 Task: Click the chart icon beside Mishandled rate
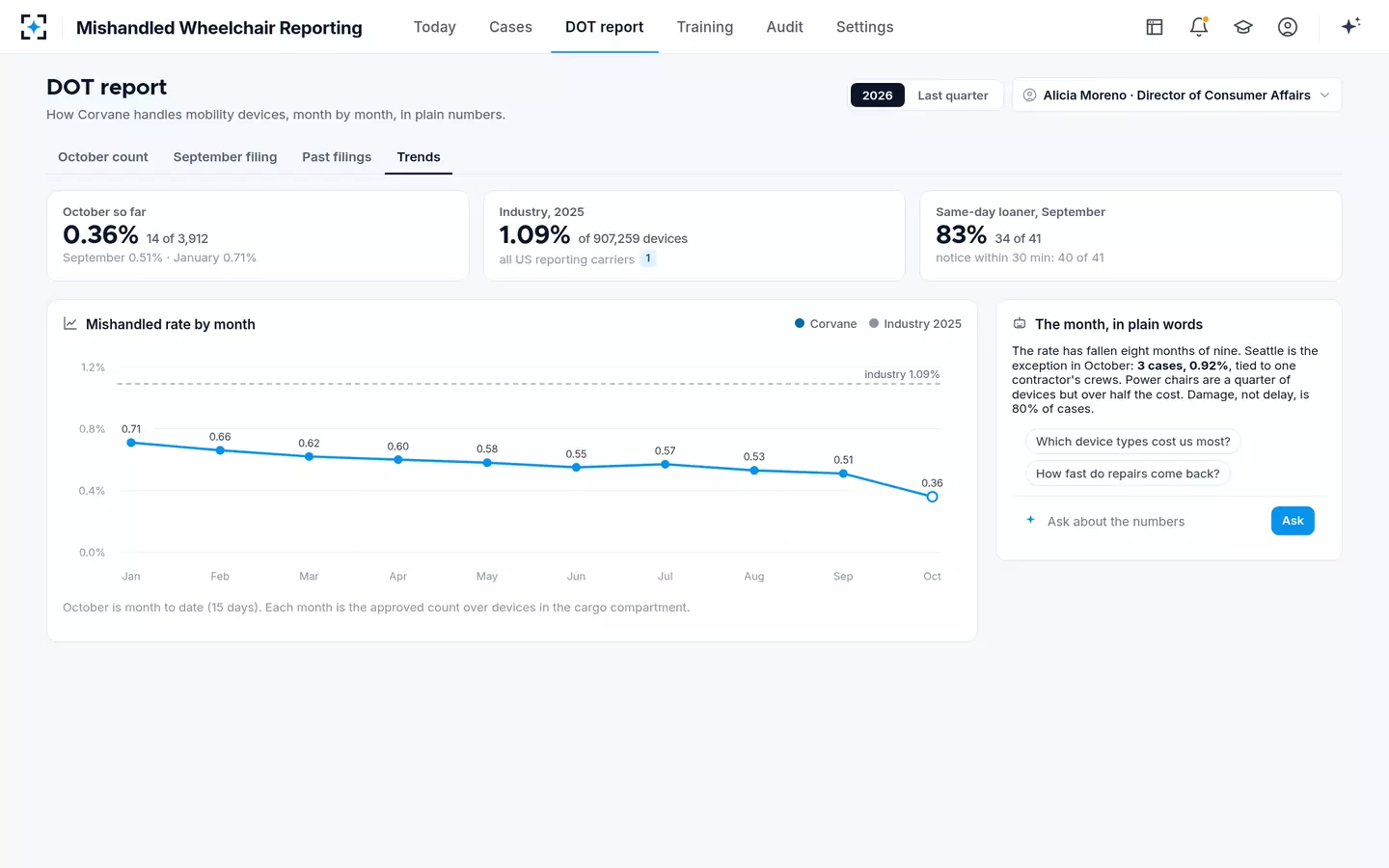coord(70,324)
